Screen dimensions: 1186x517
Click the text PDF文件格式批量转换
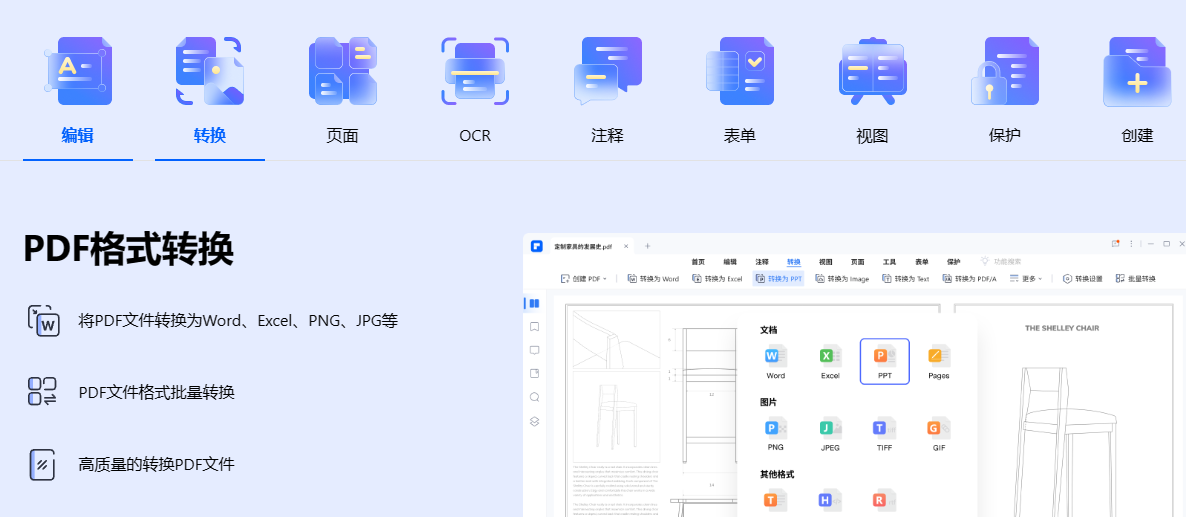click(x=157, y=392)
